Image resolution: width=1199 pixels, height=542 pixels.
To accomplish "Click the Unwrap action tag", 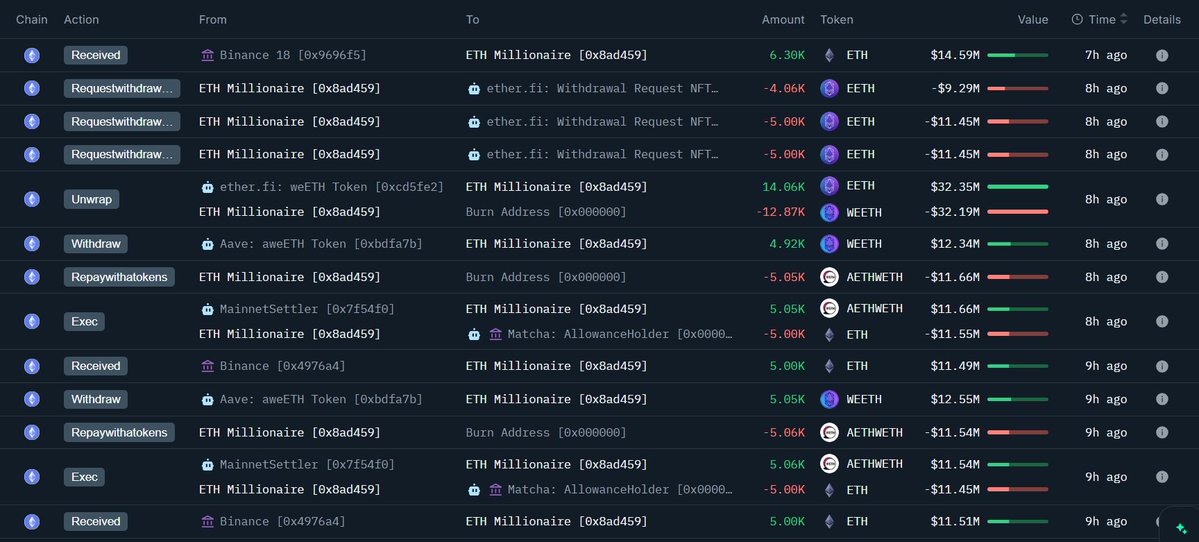I will click(92, 199).
